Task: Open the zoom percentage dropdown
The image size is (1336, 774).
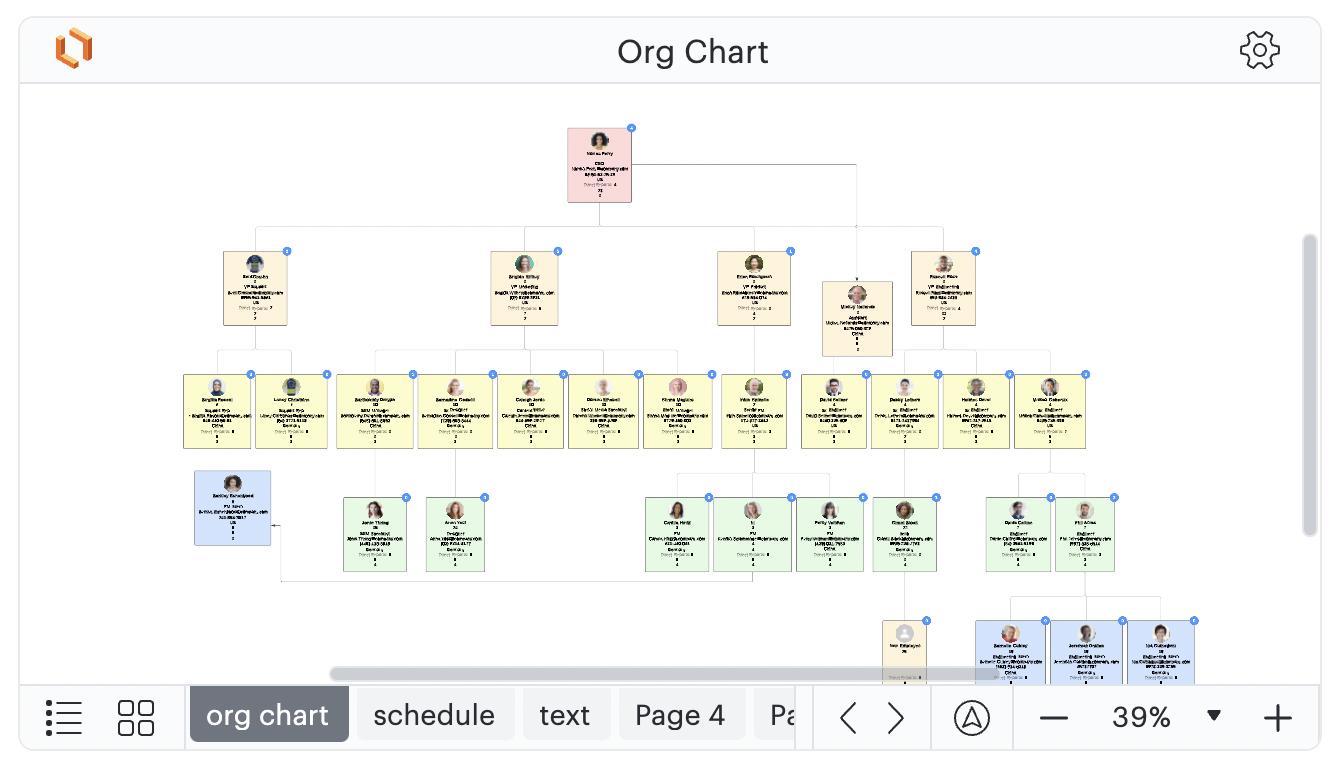Action: pyautogui.click(x=1215, y=717)
